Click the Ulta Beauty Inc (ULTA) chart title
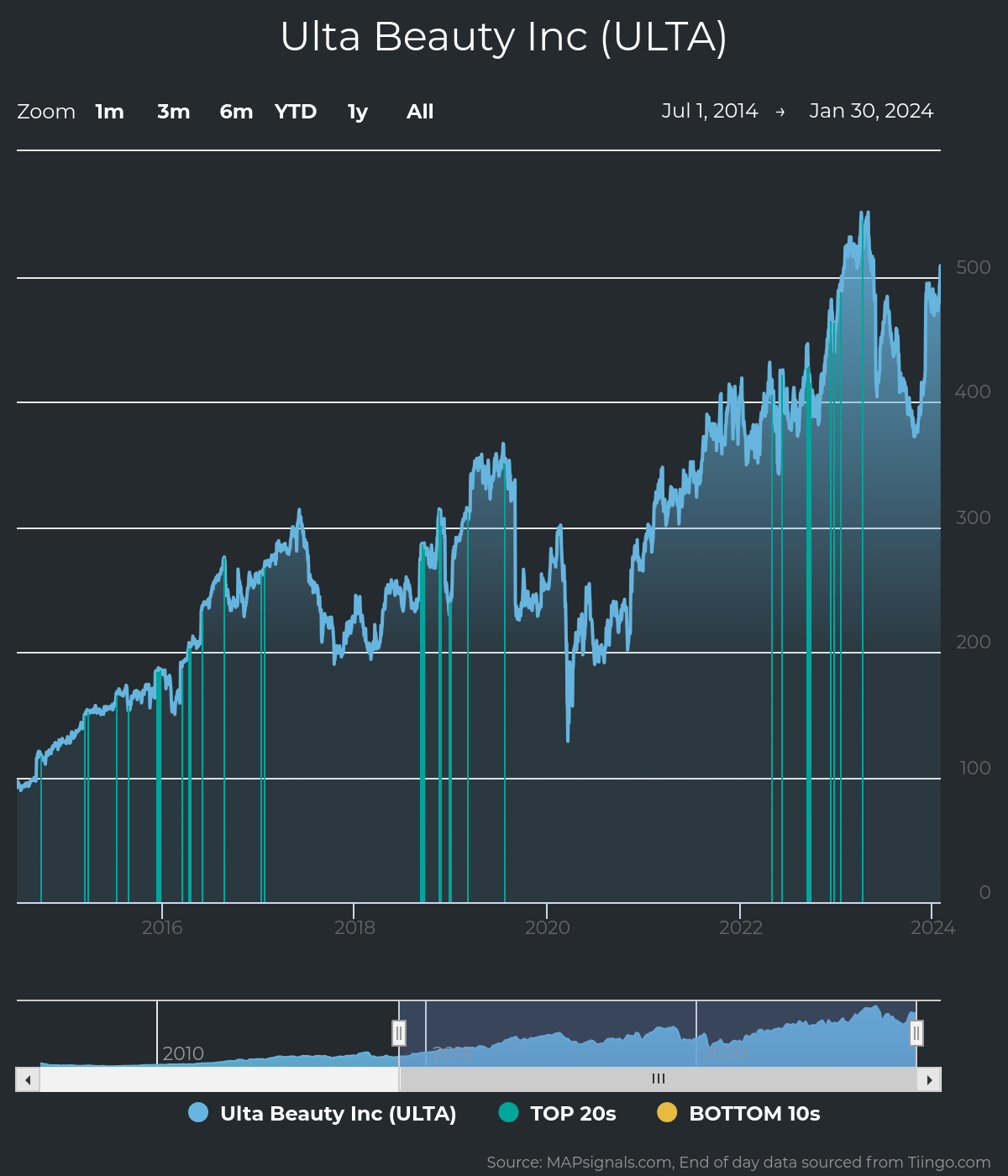Screen dimensions: 1008x1176 click(504, 37)
